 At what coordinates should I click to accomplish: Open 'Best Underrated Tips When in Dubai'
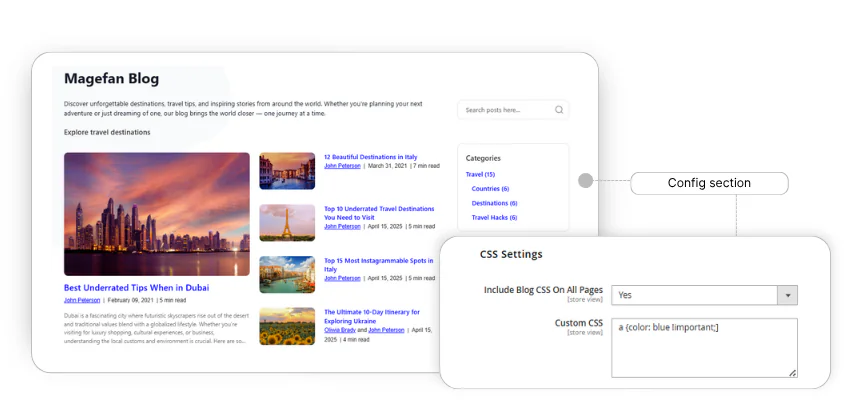(136, 288)
